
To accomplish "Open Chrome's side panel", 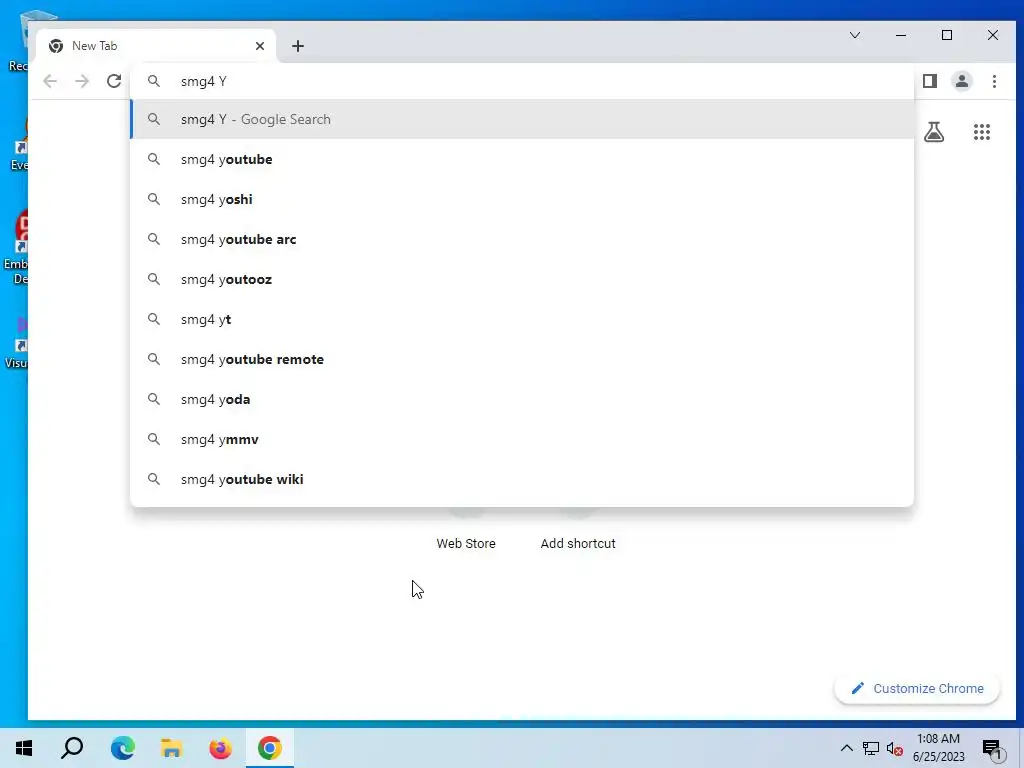I will click(930, 81).
